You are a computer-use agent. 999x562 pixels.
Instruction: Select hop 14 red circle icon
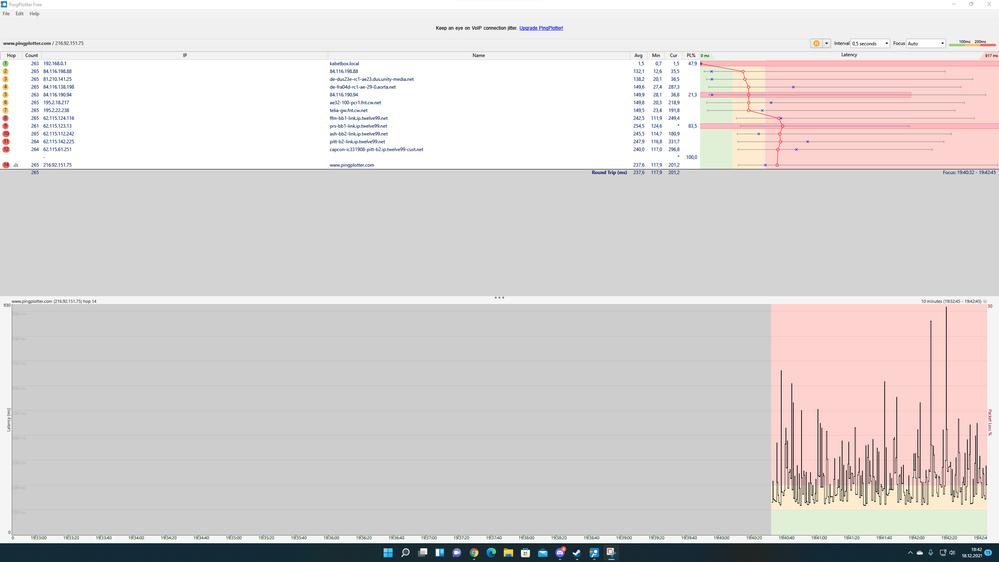(6, 165)
